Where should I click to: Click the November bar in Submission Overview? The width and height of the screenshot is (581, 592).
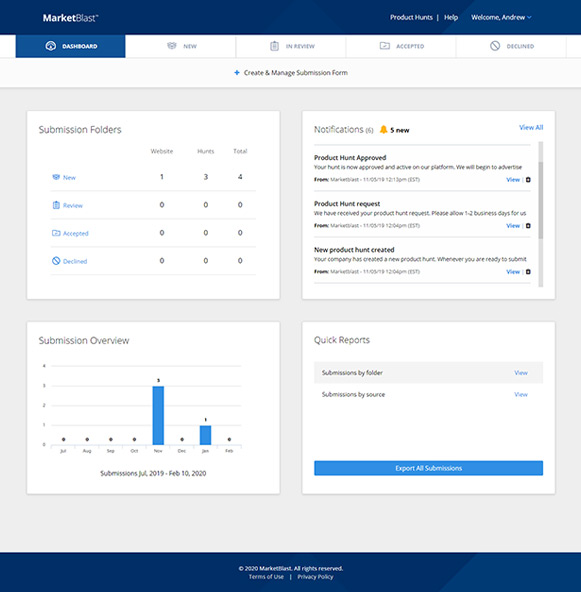tap(158, 415)
